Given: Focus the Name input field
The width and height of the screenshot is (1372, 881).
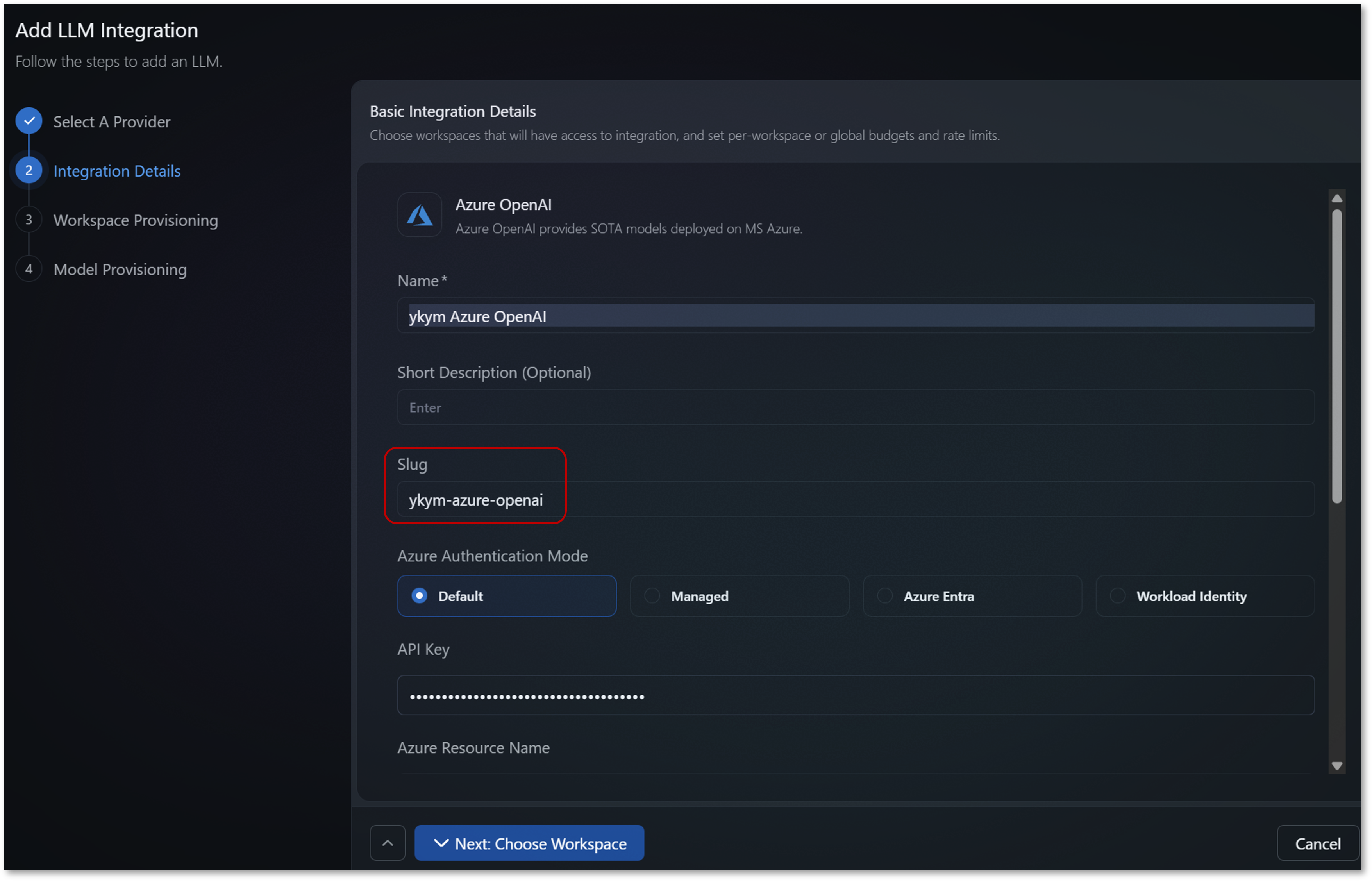Looking at the screenshot, I should [856, 316].
